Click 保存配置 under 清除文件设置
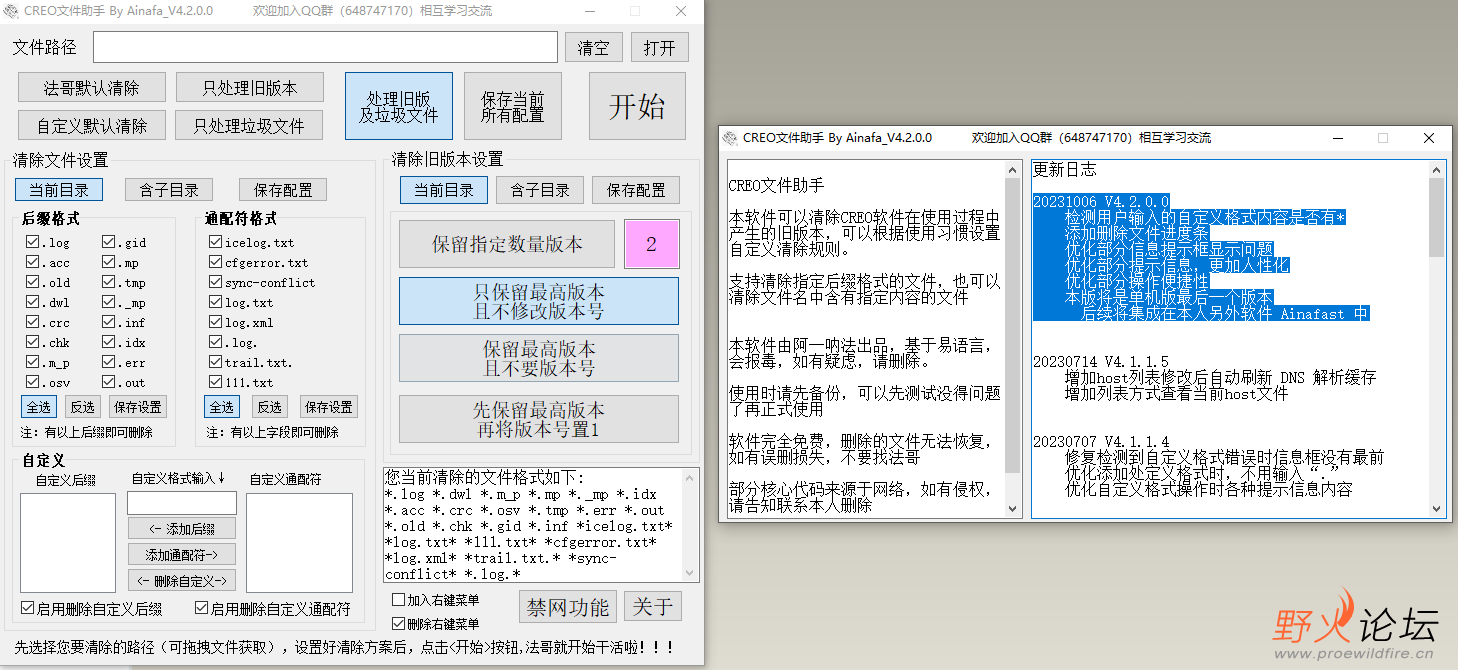Screen dimensions: 1458x670 283,190
